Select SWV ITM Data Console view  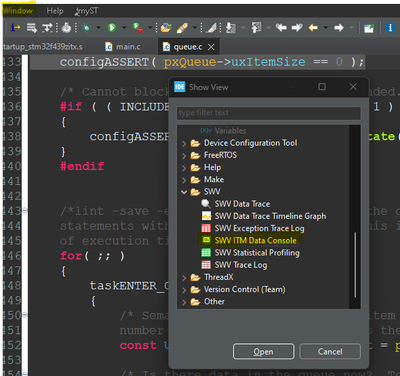pos(255,240)
